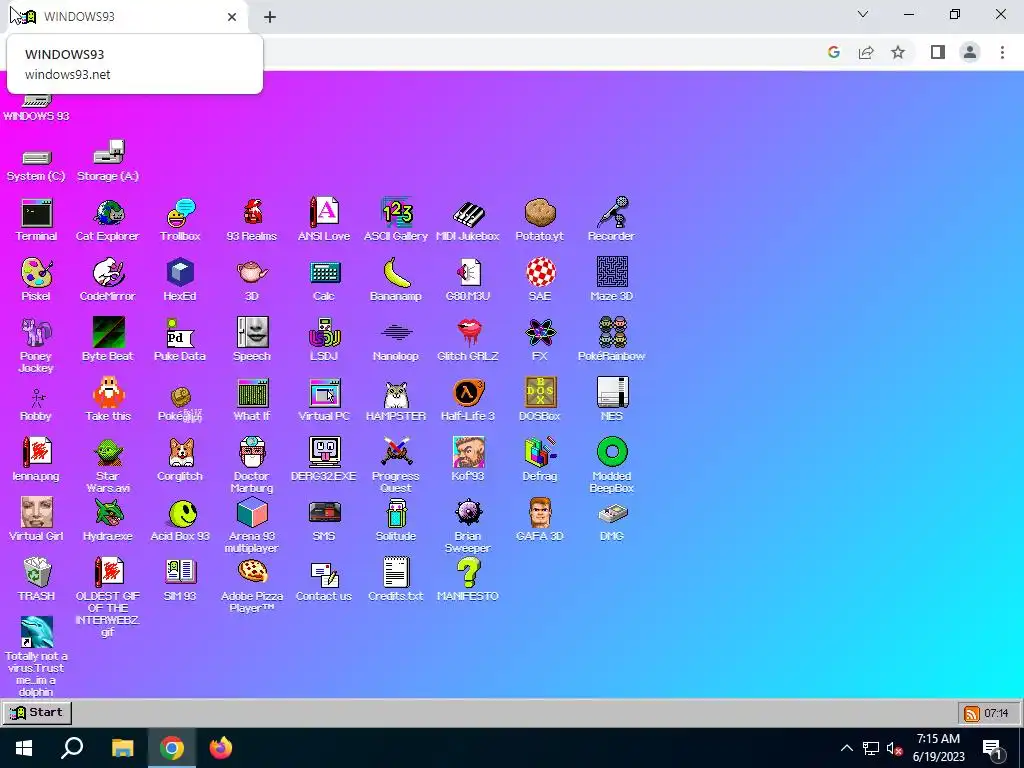Select Glitch GRLZ lips icon

(468, 333)
